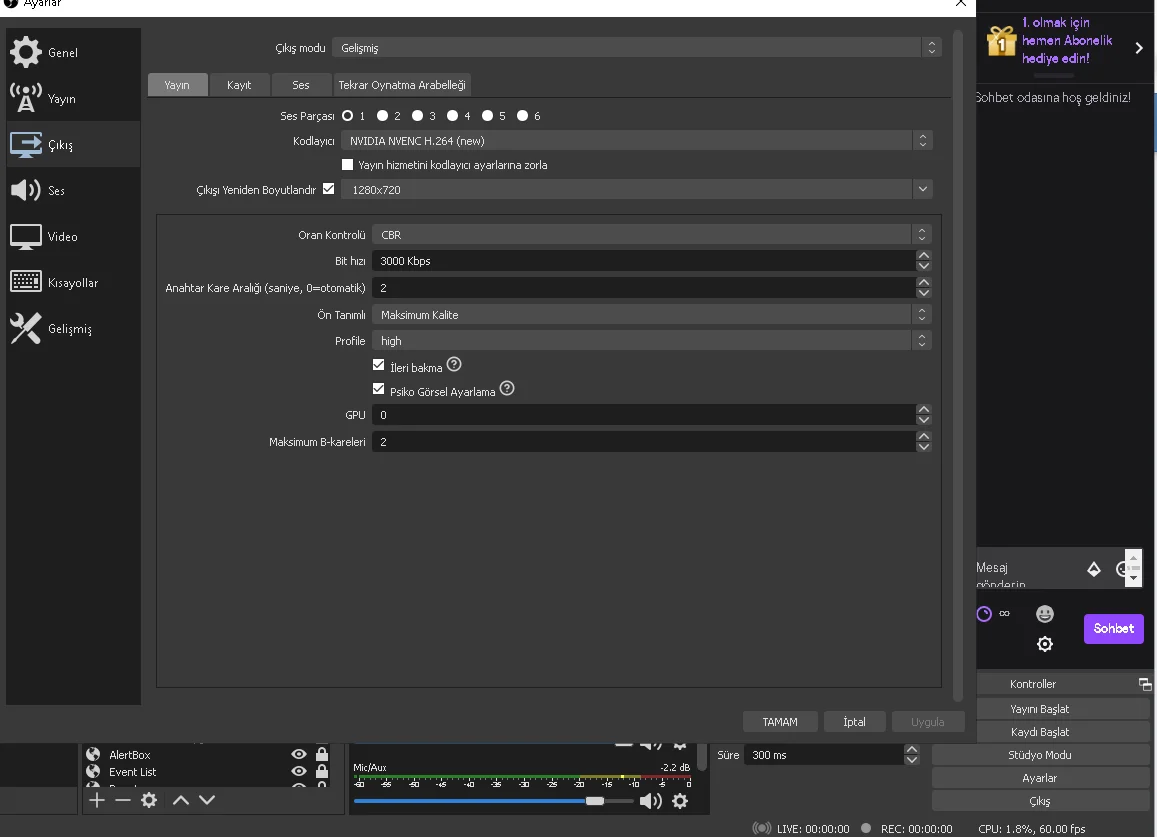Screen dimensions: 1157x837
Task: Open Ses settings via speaker icon
Action: (x=26, y=190)
